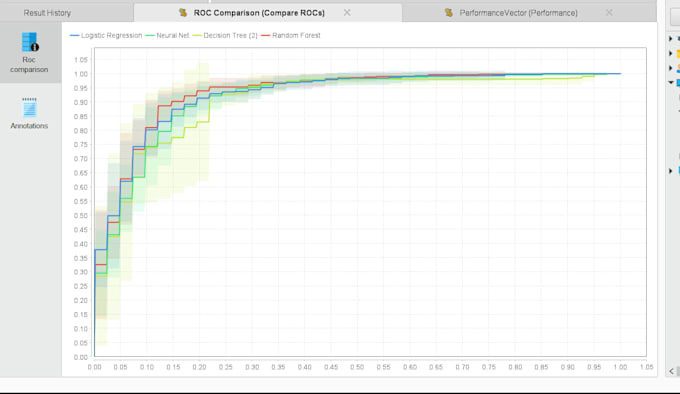Image resolution: width=680 pixels, height=394 pixels.
Task: Click the Random Forest legend entry
Action: (291, 36)
